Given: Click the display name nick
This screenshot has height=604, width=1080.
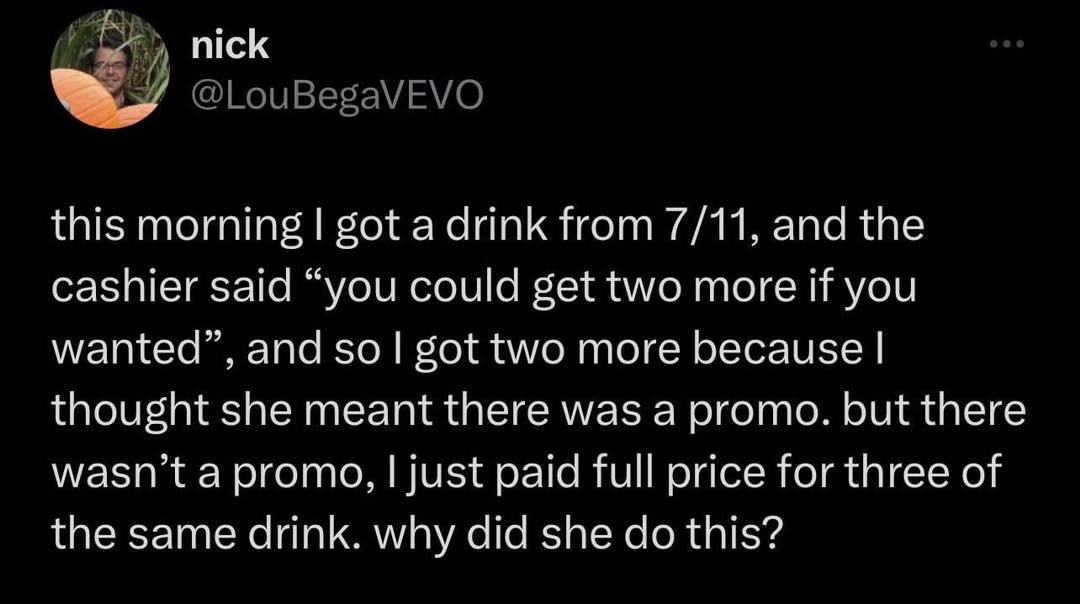Looking at the screenshot, I should tap(229, 46).
